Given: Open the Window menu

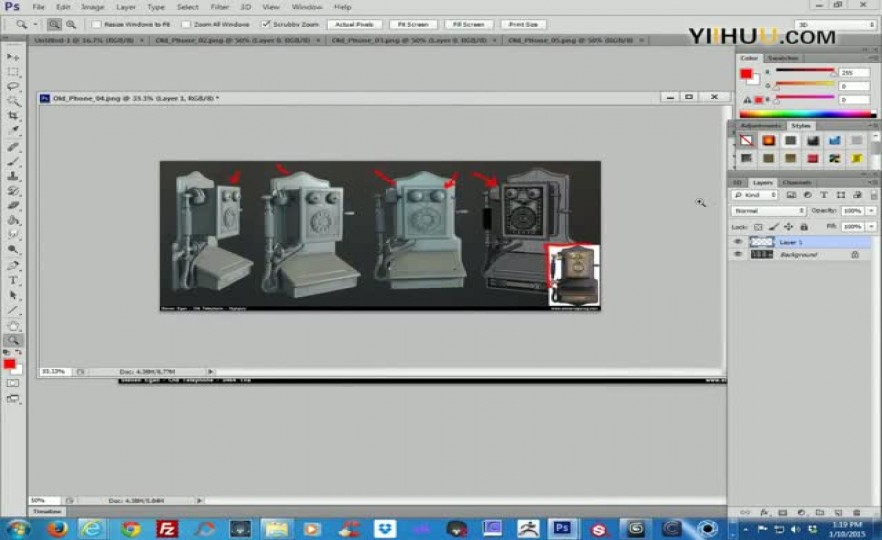Looking at the screenshot, I should point(307,7).
